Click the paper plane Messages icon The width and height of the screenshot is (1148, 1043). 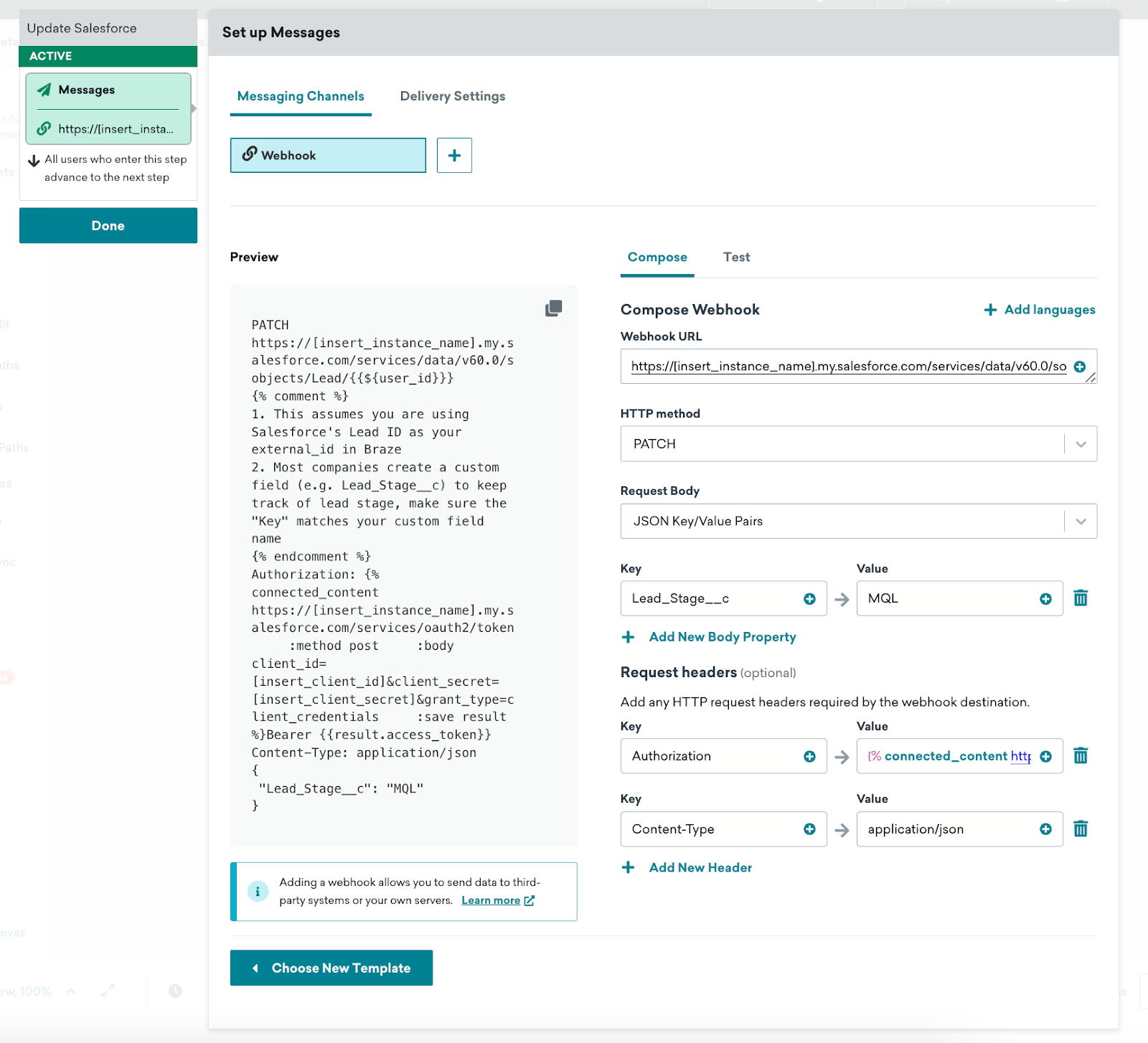coord(44,90)
